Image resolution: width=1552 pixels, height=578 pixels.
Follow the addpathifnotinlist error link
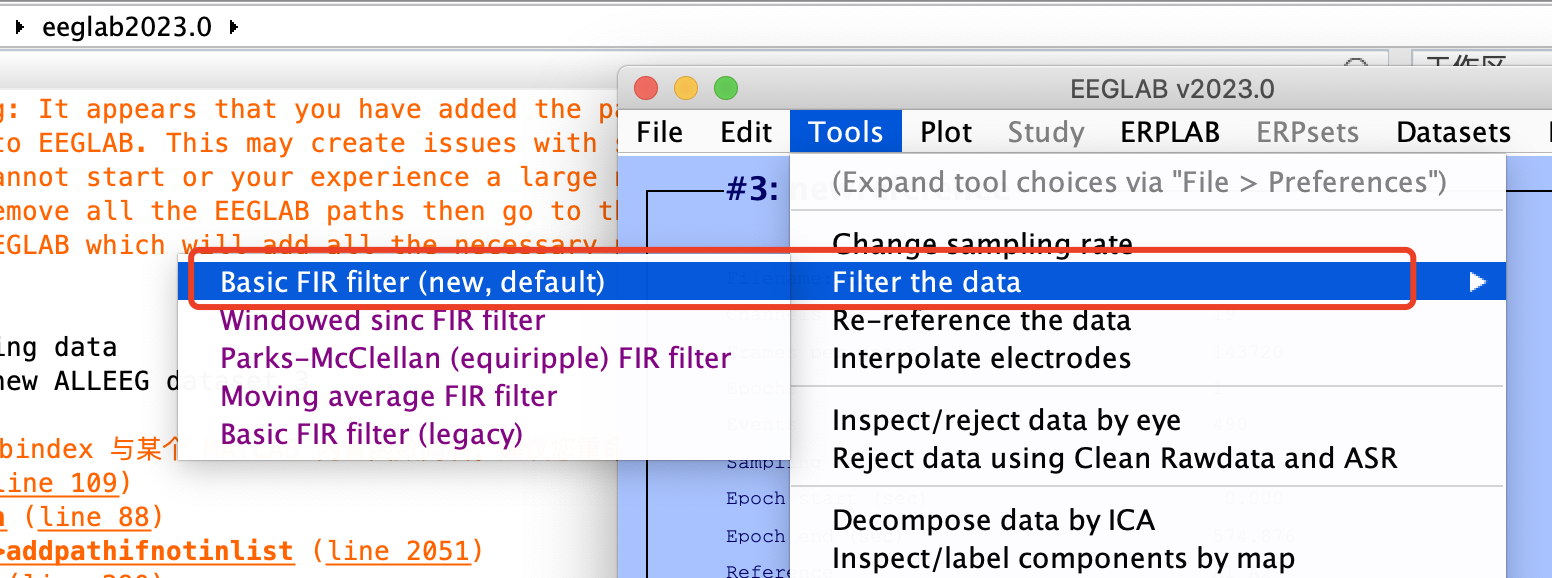tap(150, 550)
